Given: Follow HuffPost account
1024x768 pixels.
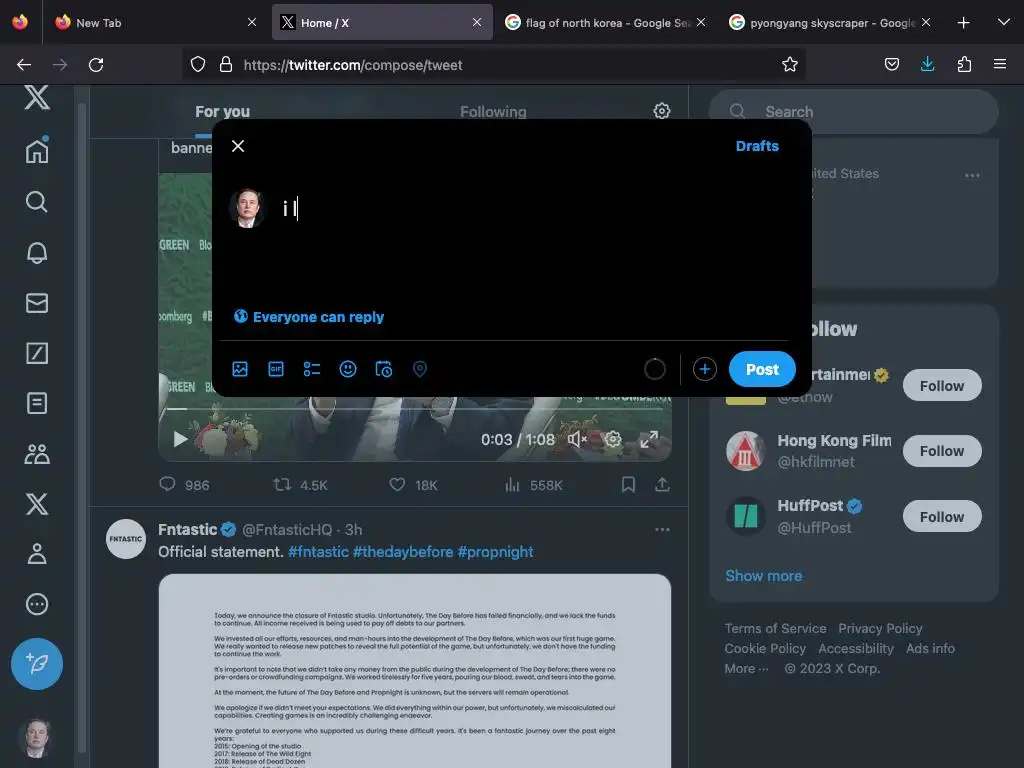Looking at the screenshot, I should click(x=942, y=517).
